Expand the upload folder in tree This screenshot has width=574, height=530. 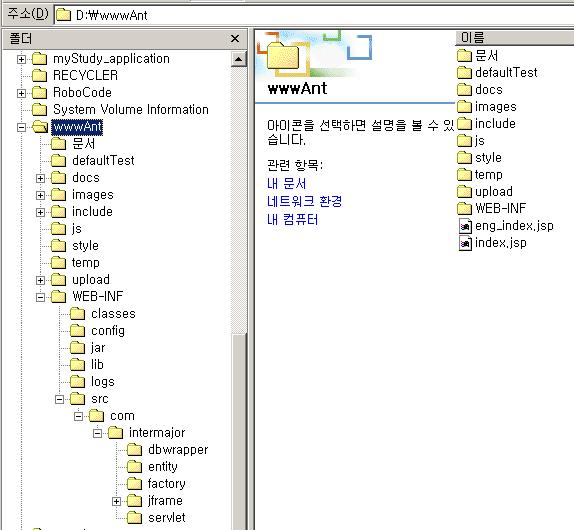41,280
